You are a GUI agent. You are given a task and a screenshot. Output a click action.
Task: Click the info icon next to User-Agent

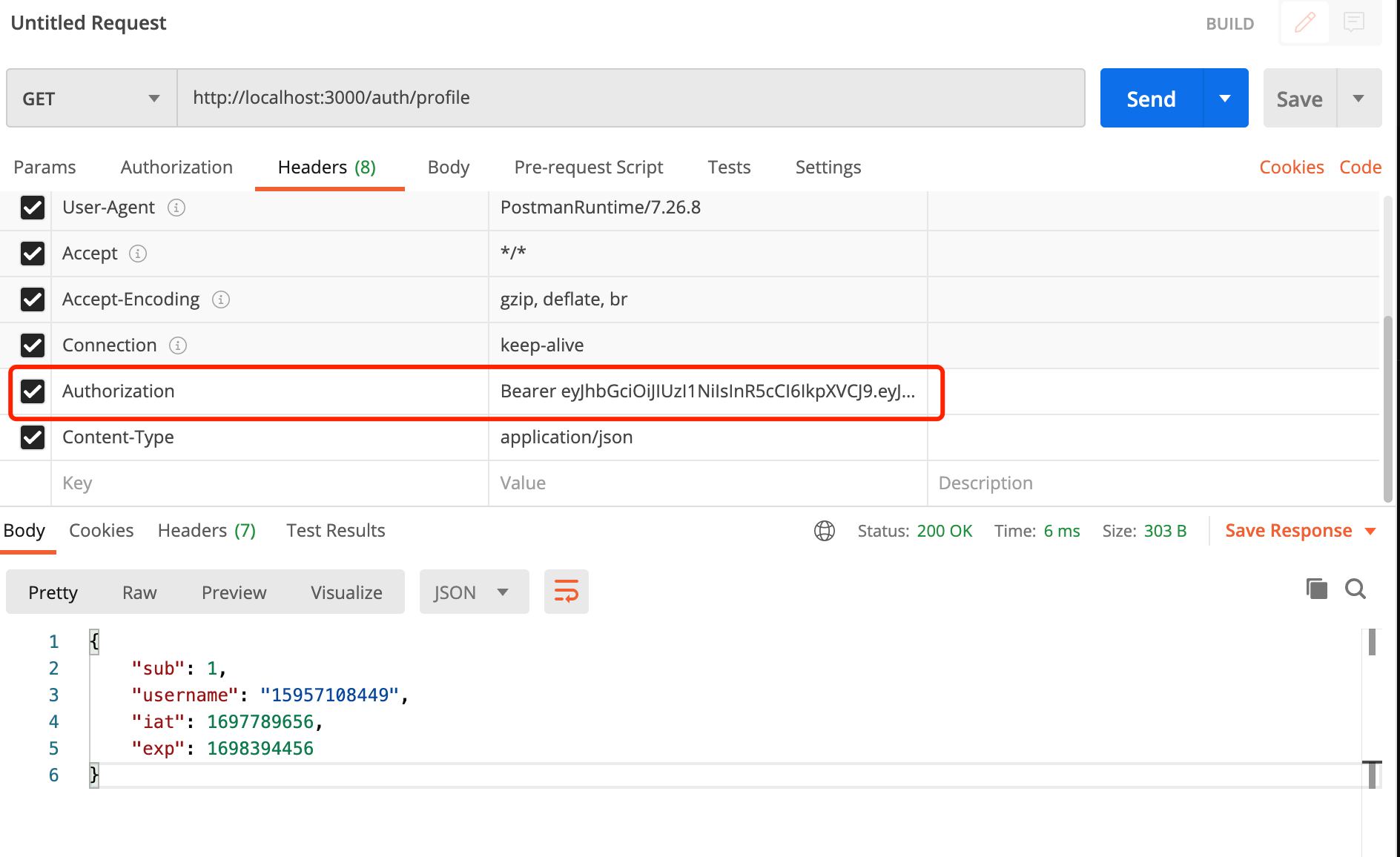click(176, 208)
